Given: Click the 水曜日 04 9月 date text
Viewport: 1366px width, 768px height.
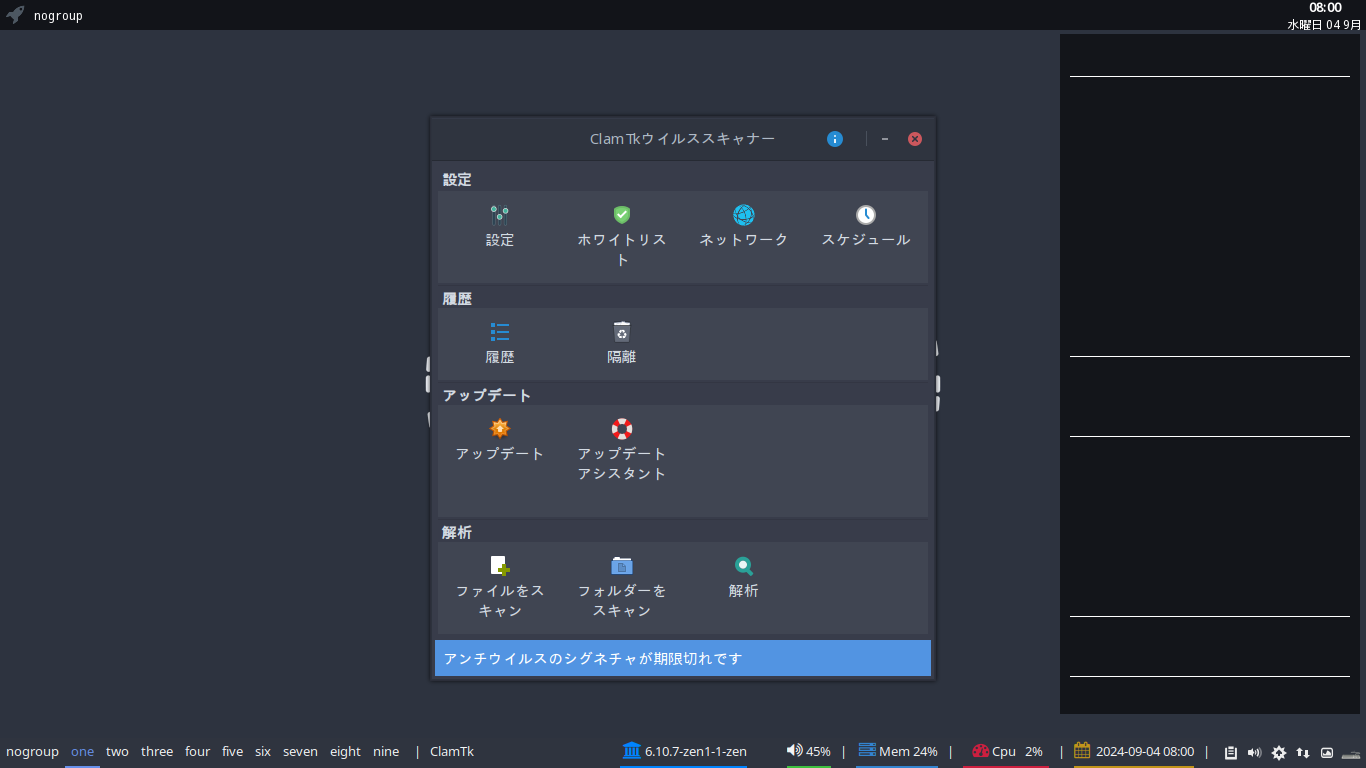Looking at the screenshot, I should click(x=1324, y=24).
